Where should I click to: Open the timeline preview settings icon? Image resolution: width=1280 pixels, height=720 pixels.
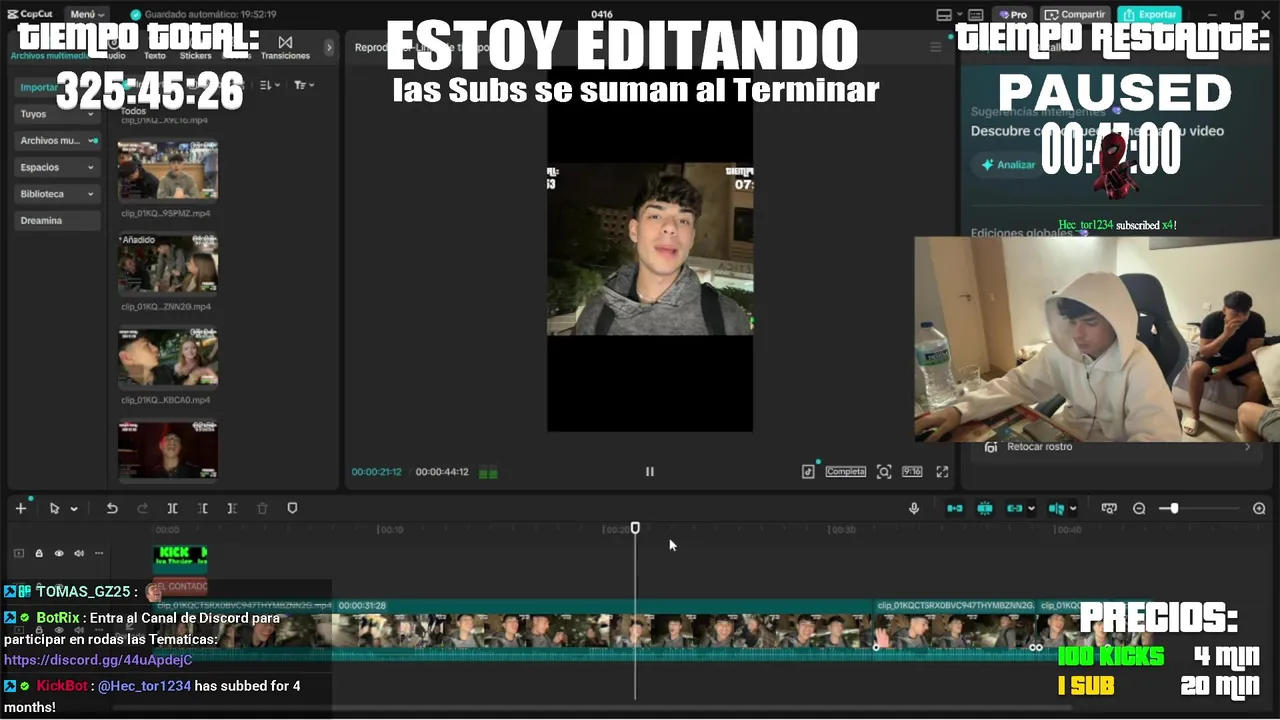click(1108, 508)
